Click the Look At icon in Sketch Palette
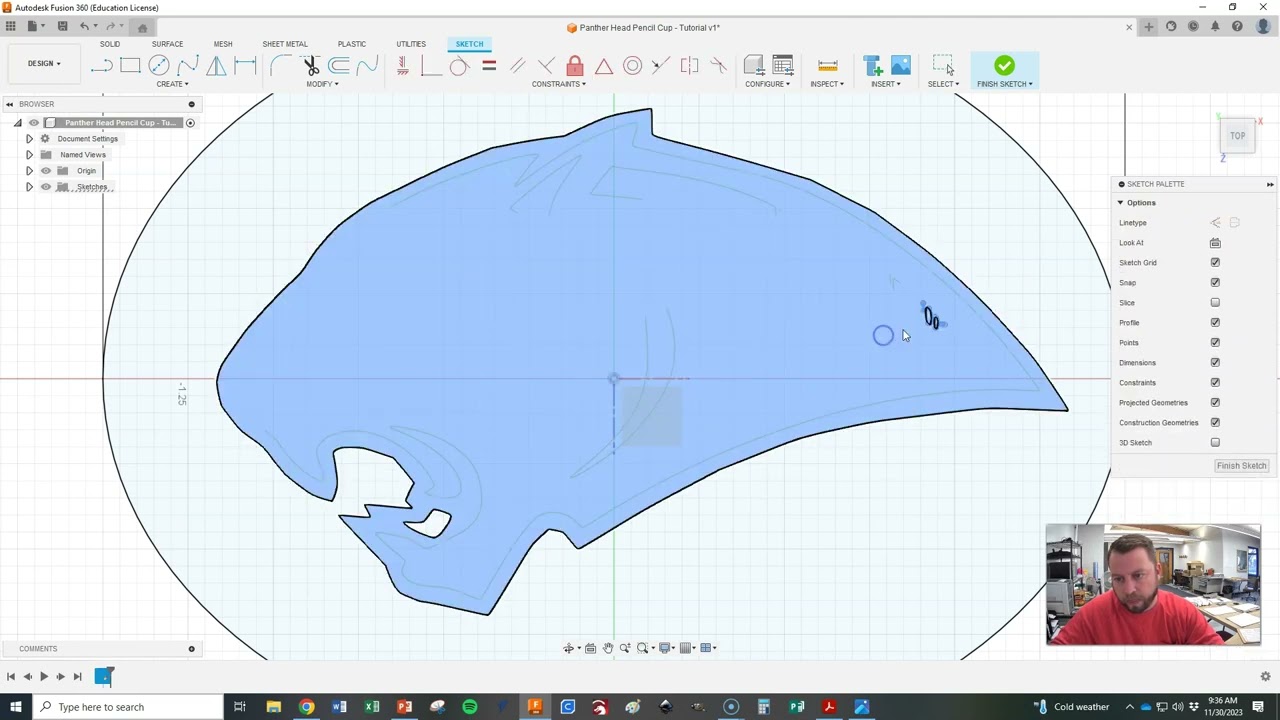 [1215, 243]
